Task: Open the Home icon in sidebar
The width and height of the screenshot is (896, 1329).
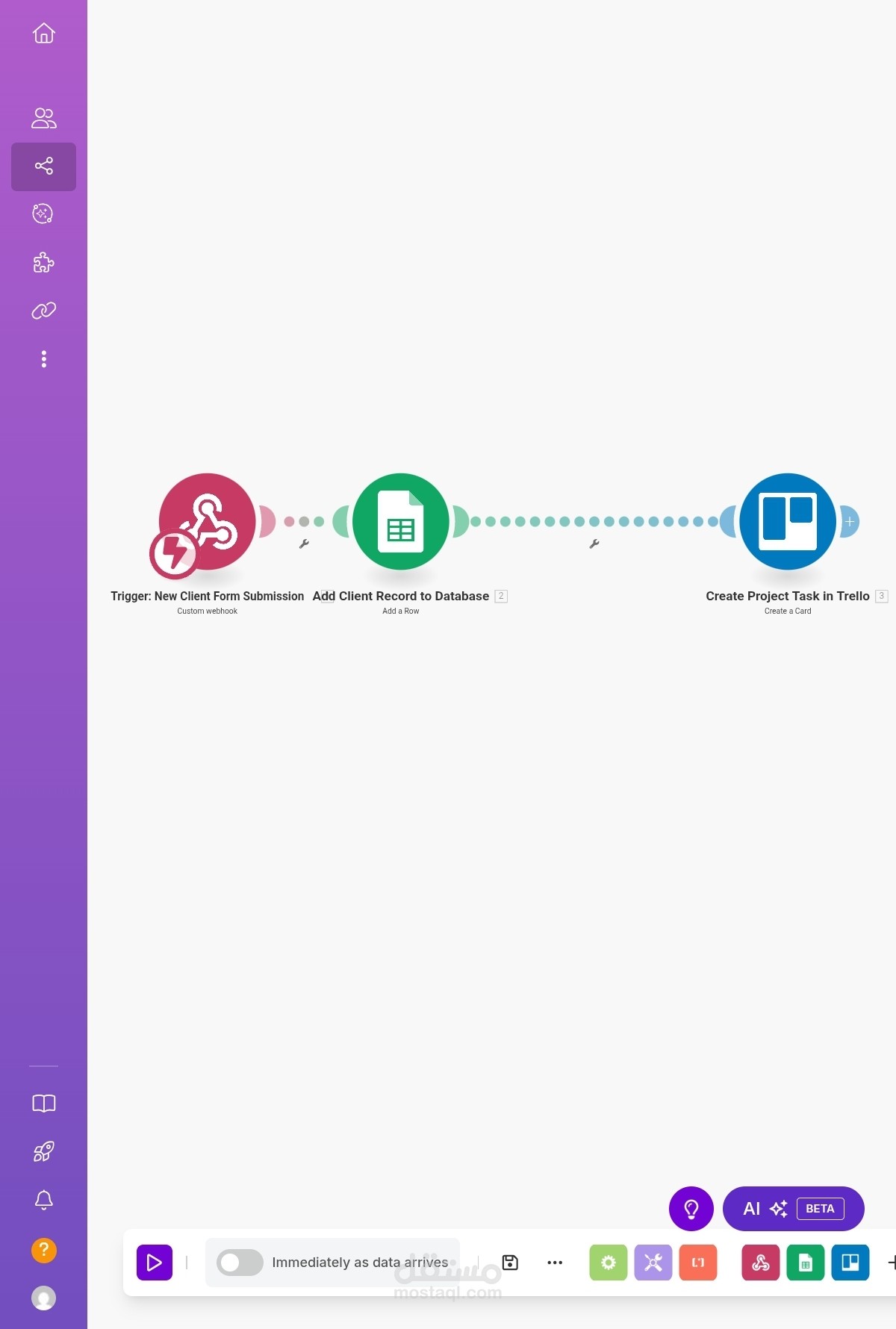Action: [44, 33]
